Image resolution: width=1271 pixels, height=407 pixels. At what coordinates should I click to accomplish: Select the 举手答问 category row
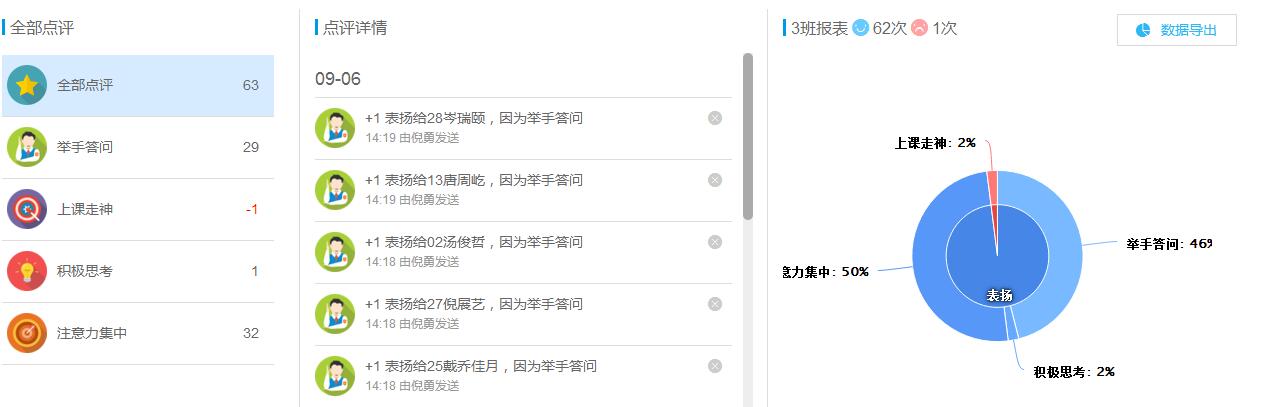138,147
